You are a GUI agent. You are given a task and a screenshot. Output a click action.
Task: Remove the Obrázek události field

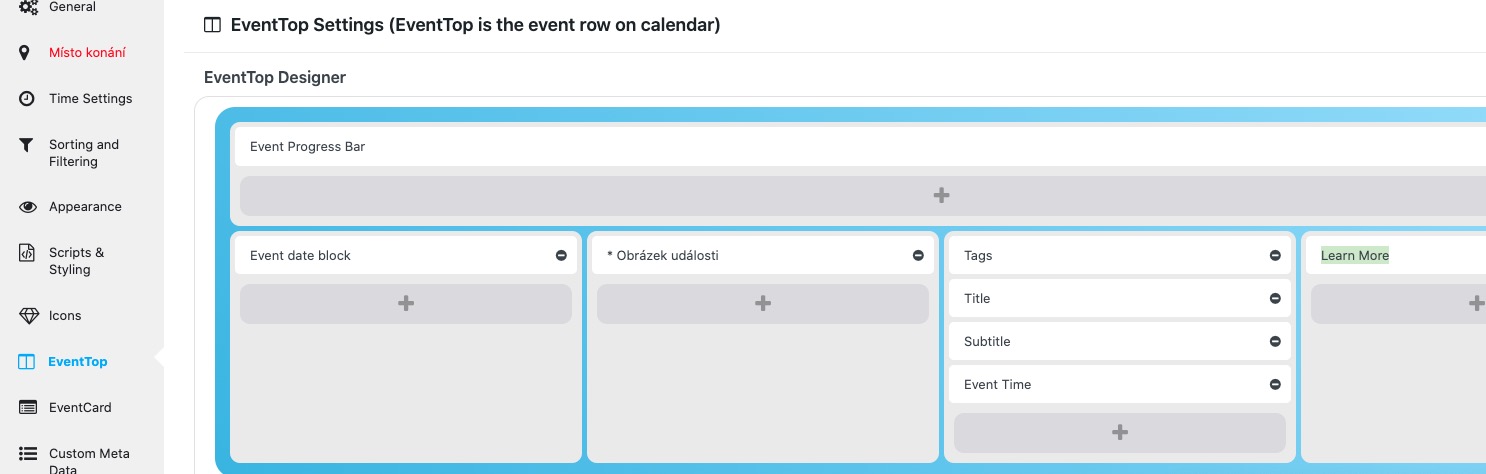(918, 256)
